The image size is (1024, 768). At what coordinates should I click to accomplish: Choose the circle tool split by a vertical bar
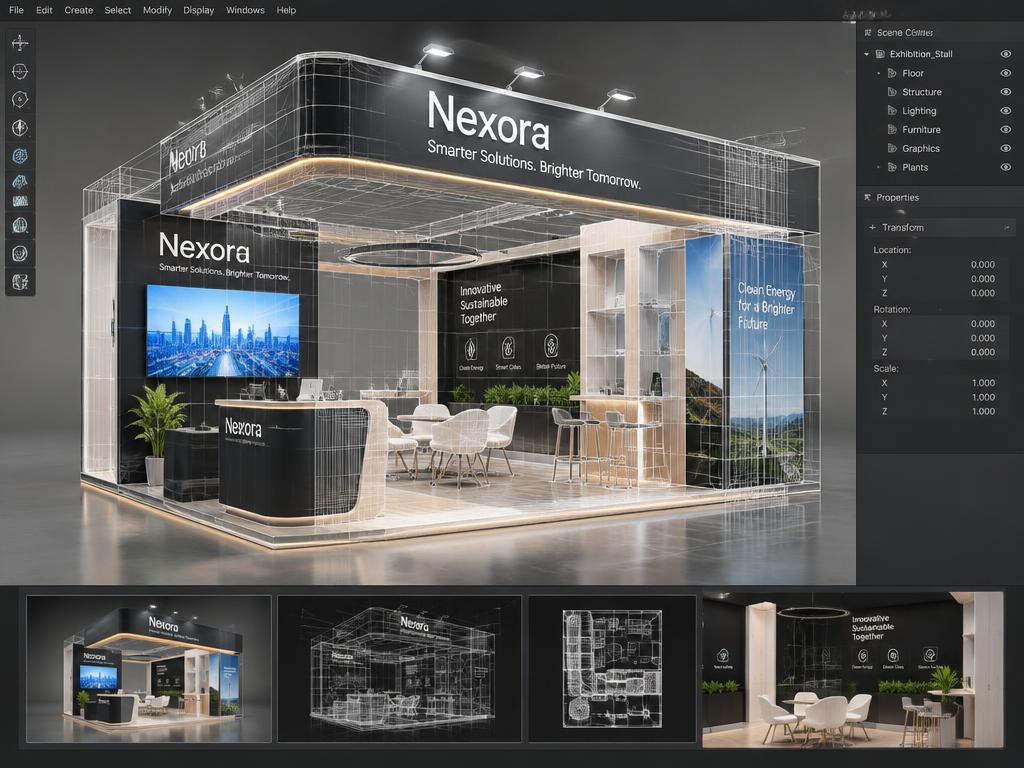[20, 127]
